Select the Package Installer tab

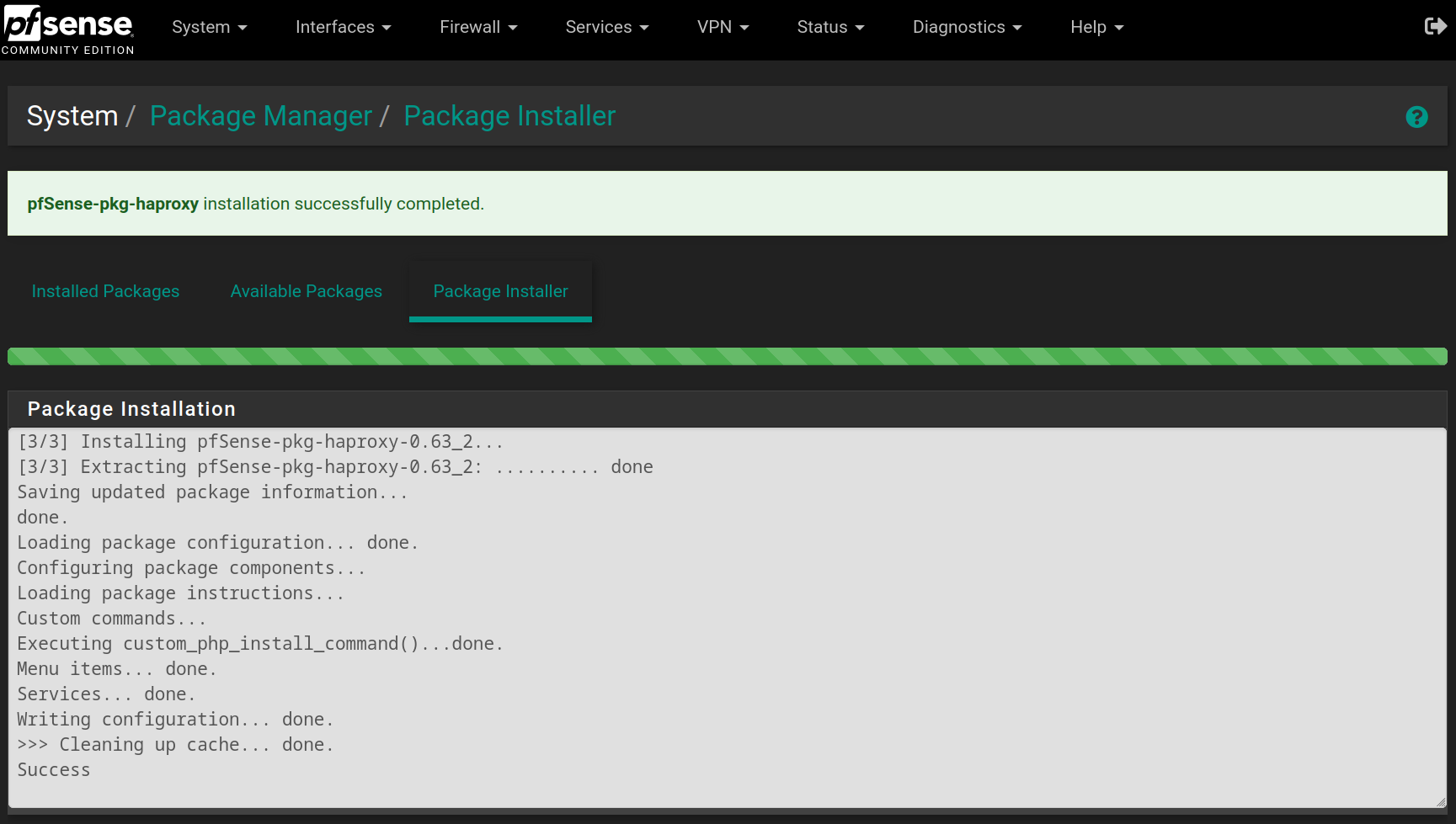(500, 291)
